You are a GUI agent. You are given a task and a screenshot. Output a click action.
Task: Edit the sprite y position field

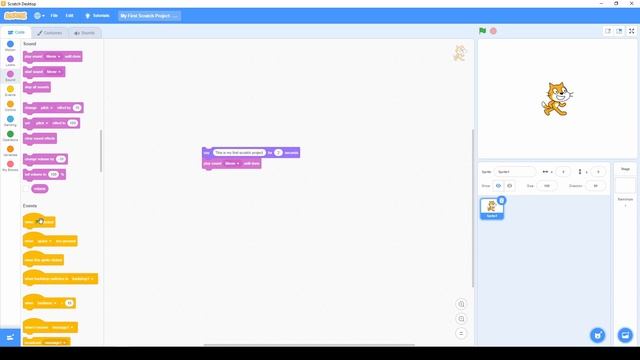point(598,172)
